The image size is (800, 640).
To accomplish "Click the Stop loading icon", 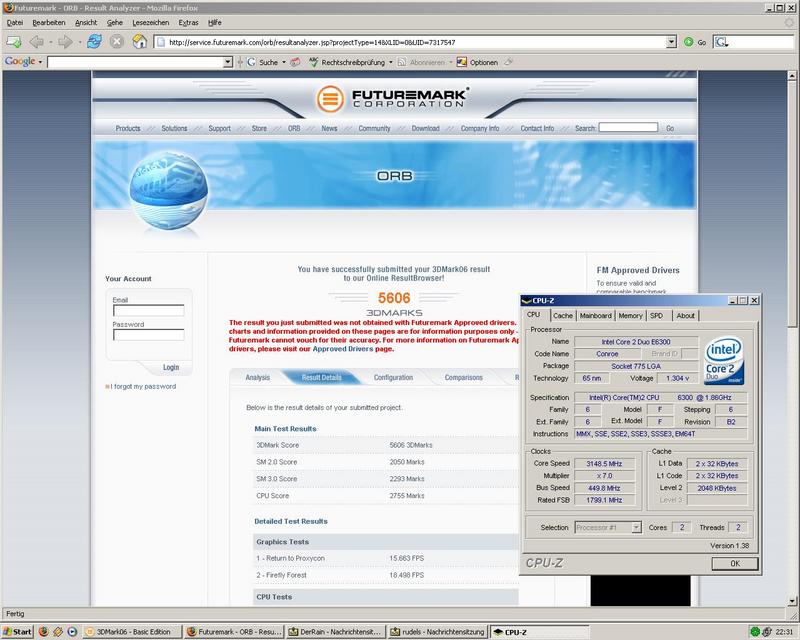I will [x=117, y=42].
